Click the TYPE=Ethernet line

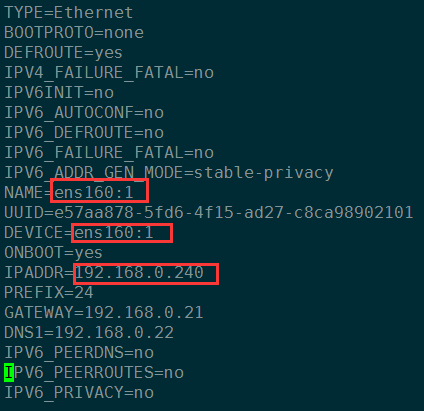(x=69, y=13)
